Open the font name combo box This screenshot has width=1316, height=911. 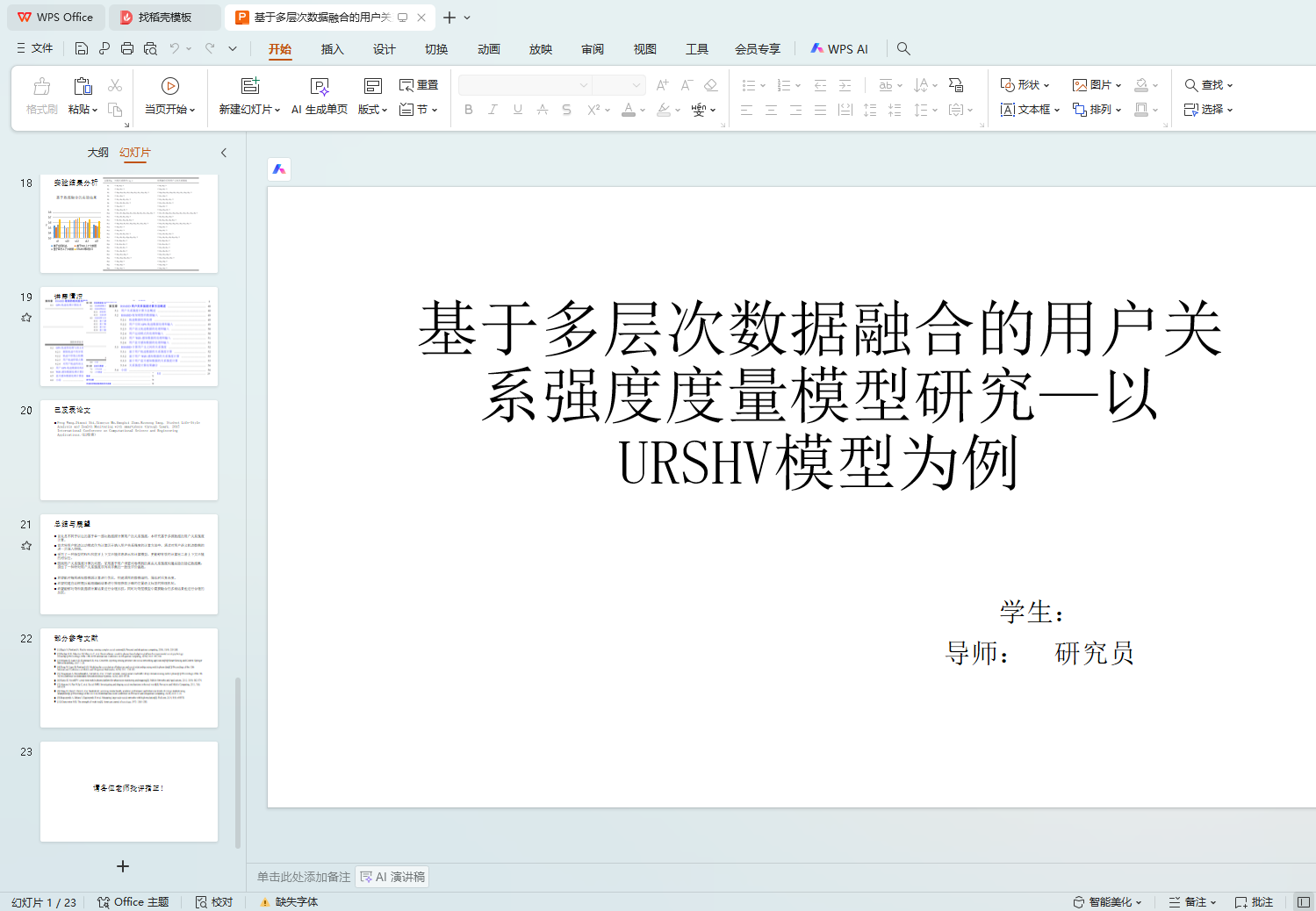pyautogui.click(x=524, y=85)
